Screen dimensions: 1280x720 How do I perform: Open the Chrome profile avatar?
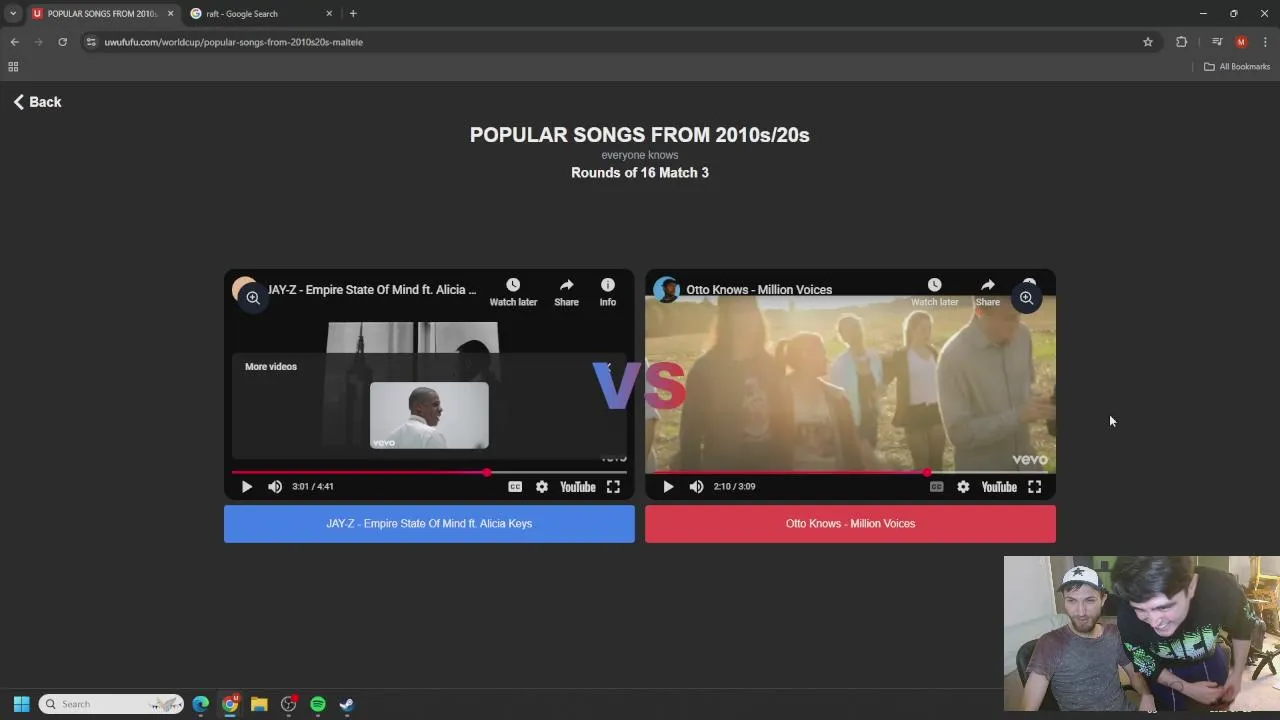[1241, 42]
